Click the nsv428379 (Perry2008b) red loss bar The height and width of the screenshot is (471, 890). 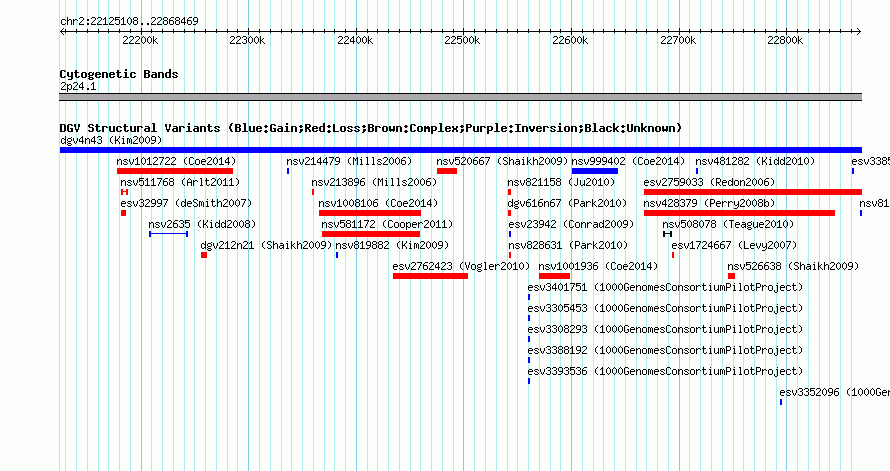[739, 213]
